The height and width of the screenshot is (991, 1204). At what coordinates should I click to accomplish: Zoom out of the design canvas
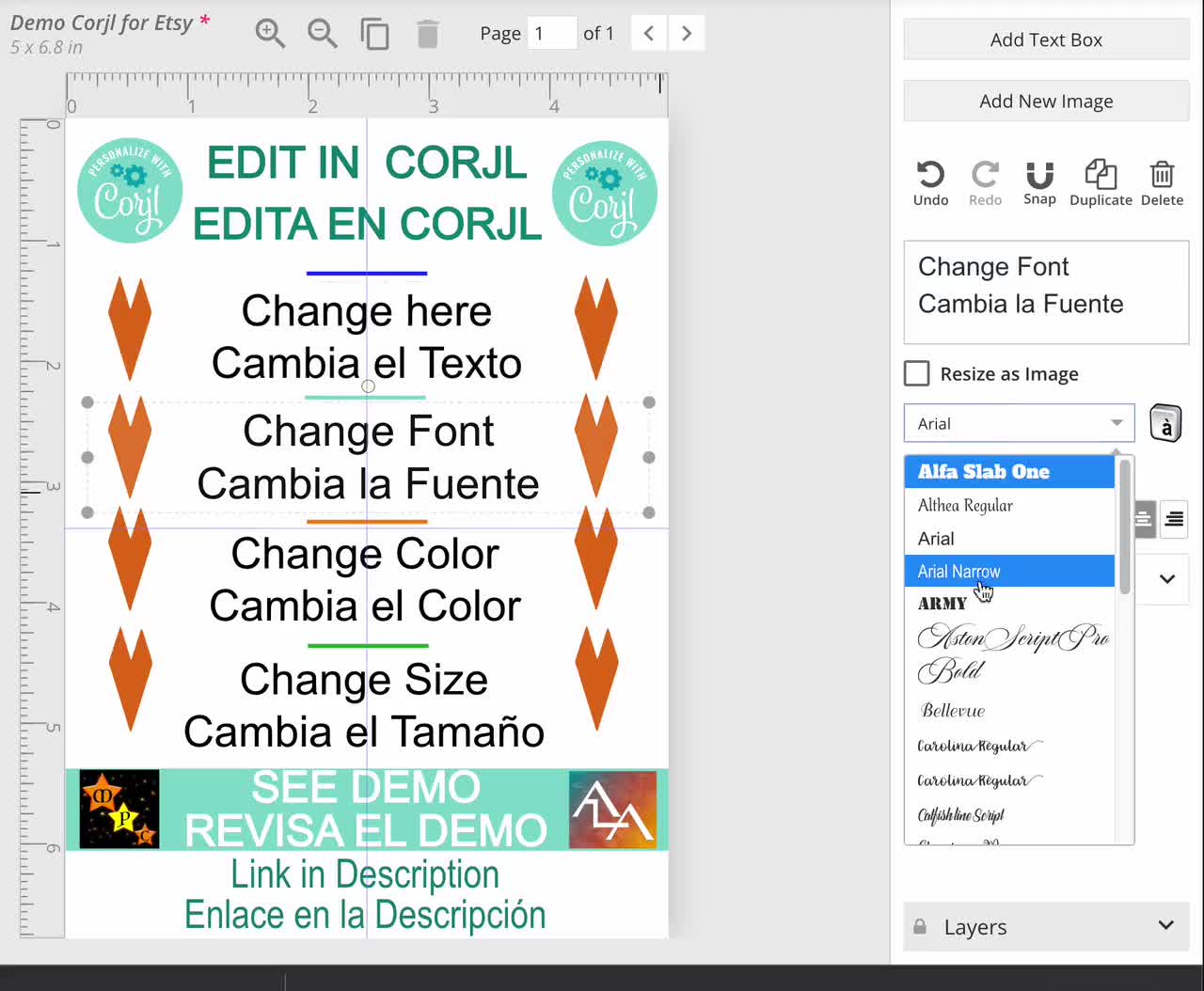pyautogui.click(x=323, y=34)
